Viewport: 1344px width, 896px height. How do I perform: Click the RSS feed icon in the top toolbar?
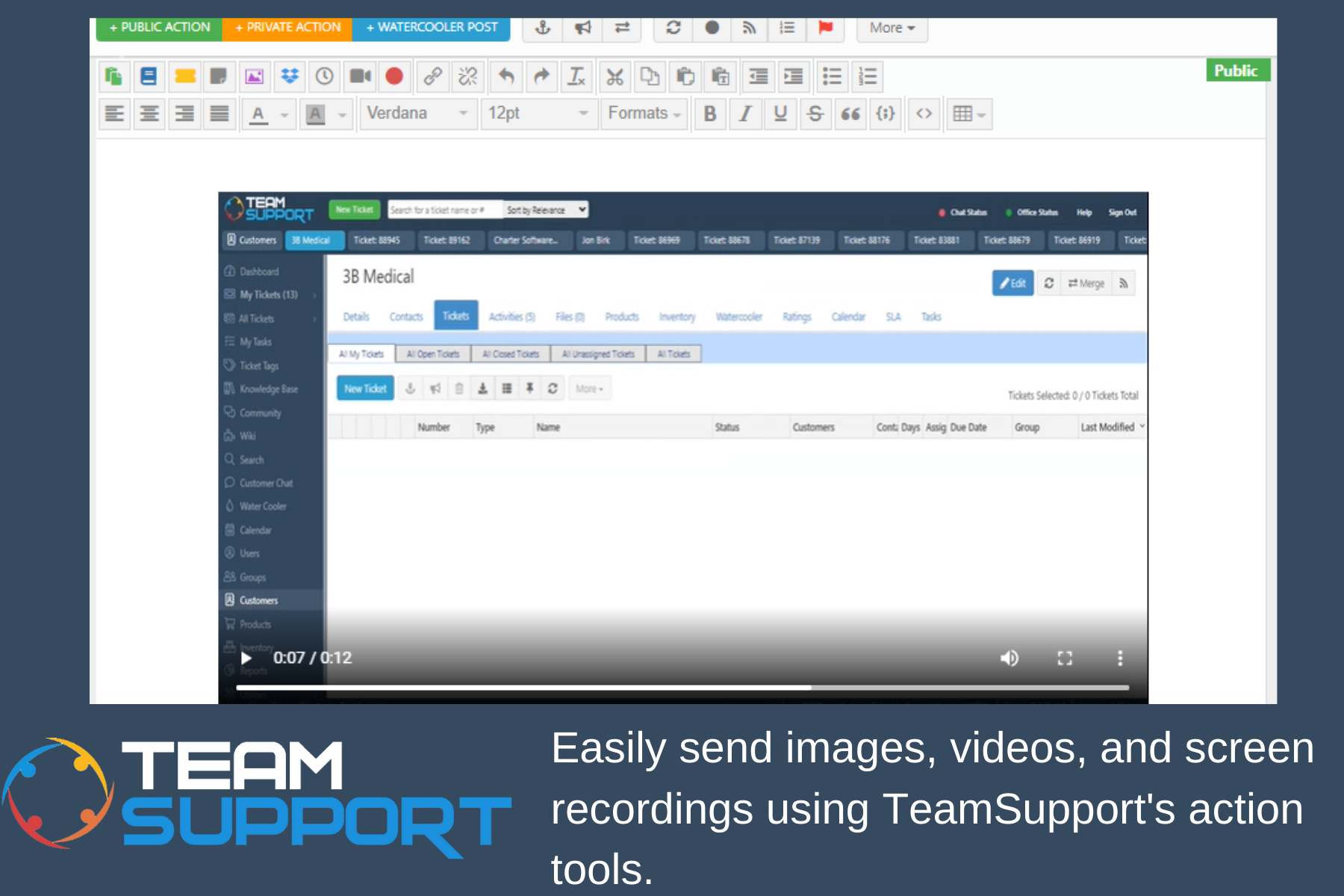point(749,28)
